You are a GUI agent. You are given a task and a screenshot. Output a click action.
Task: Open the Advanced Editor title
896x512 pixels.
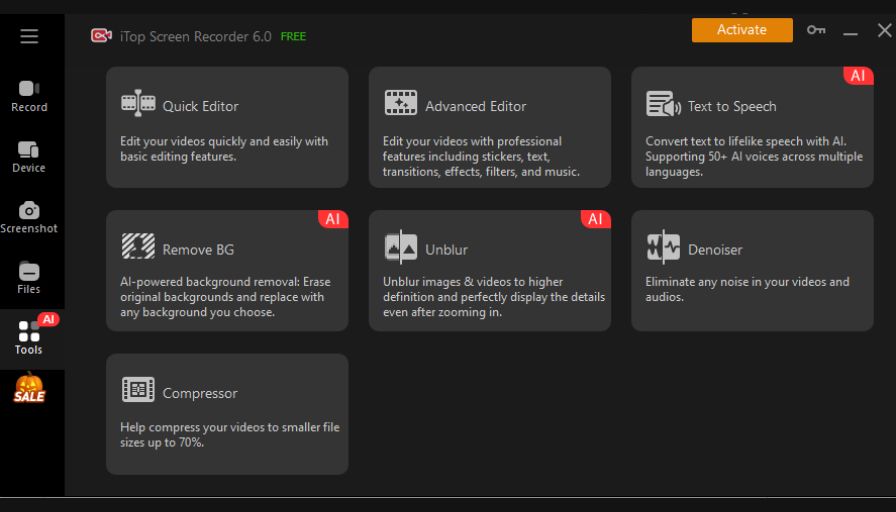pyautogui.click(x=475, y=106)
